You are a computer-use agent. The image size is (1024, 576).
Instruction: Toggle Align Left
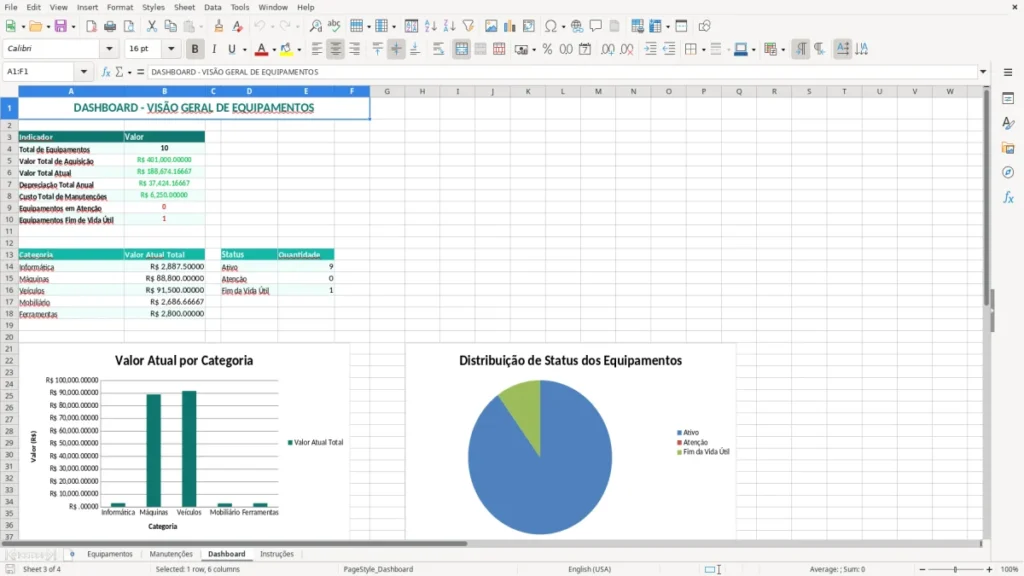(x=317, y=49)
